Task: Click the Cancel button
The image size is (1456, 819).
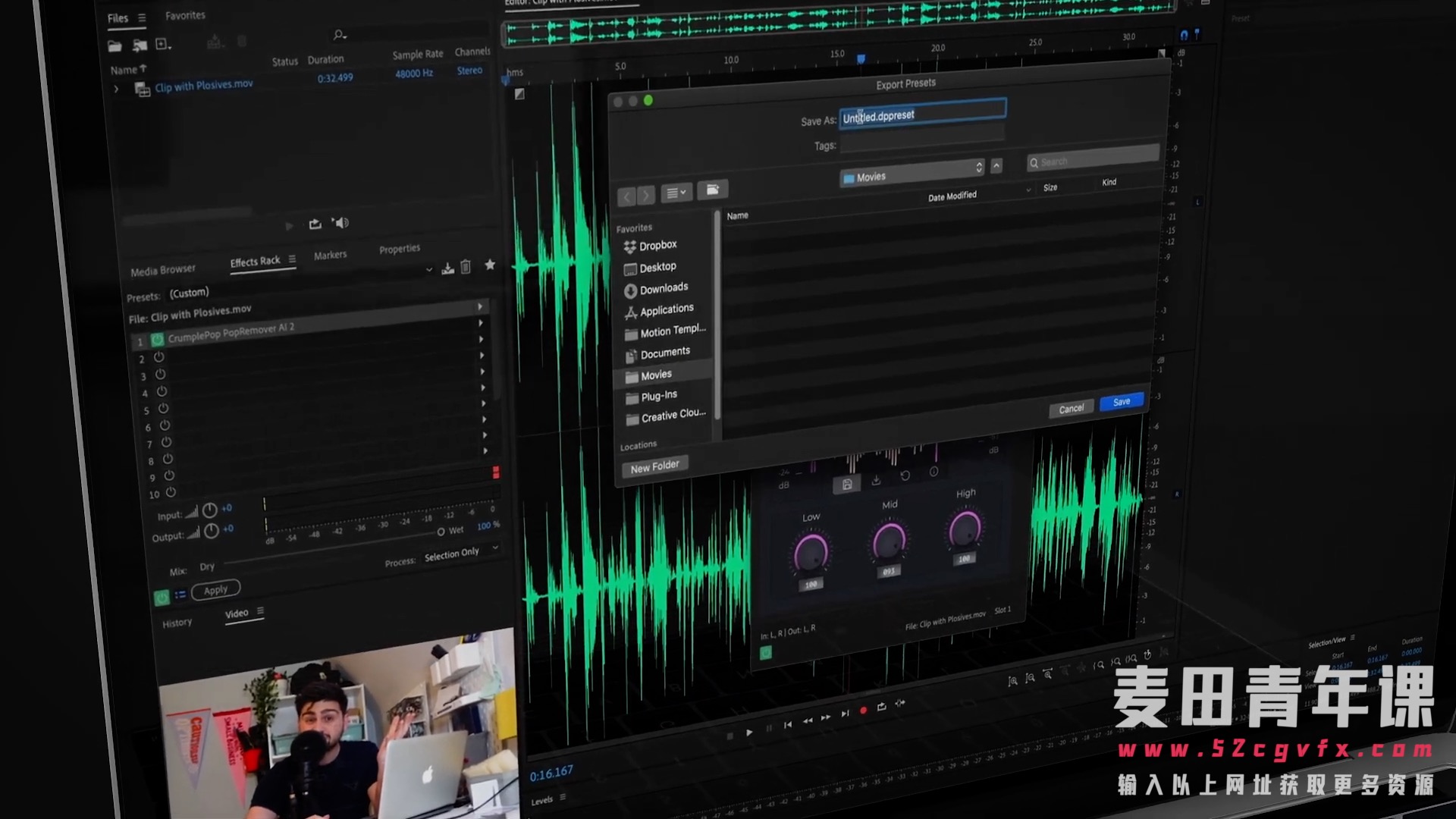Action: (1072, 409)
